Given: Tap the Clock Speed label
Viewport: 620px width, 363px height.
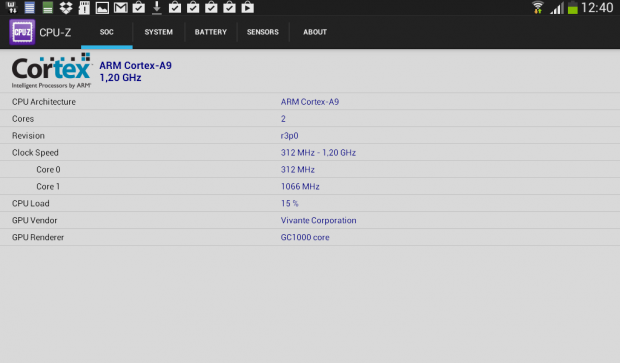Looking at the screenshot, I should pos(35,153).
